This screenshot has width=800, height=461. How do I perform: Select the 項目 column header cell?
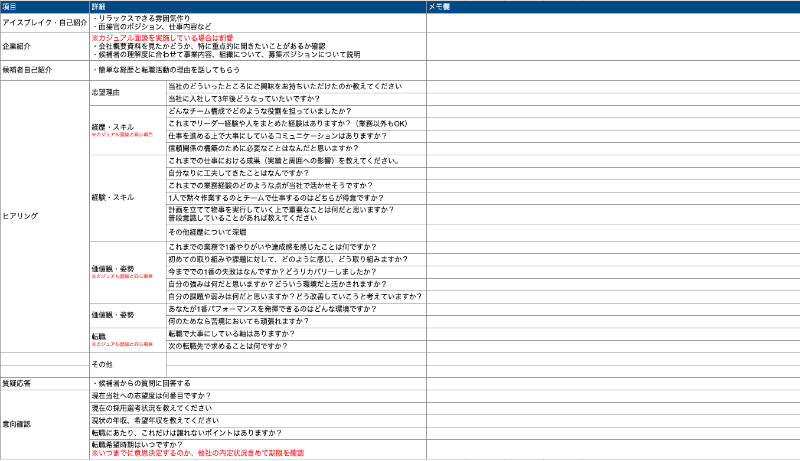(44, 6)
